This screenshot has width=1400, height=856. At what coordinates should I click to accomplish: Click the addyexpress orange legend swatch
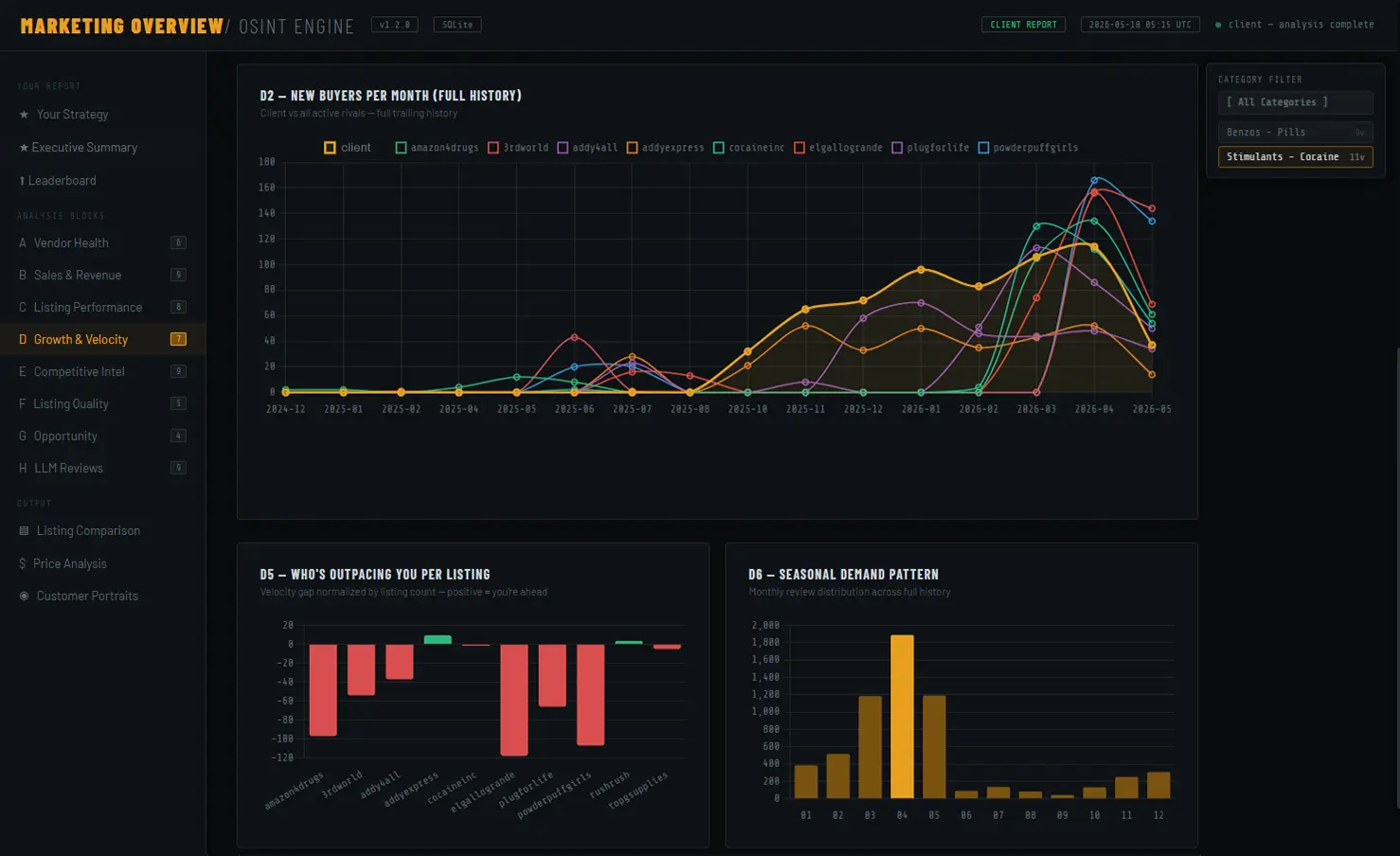pyautogui.click(x=632, y=148)
